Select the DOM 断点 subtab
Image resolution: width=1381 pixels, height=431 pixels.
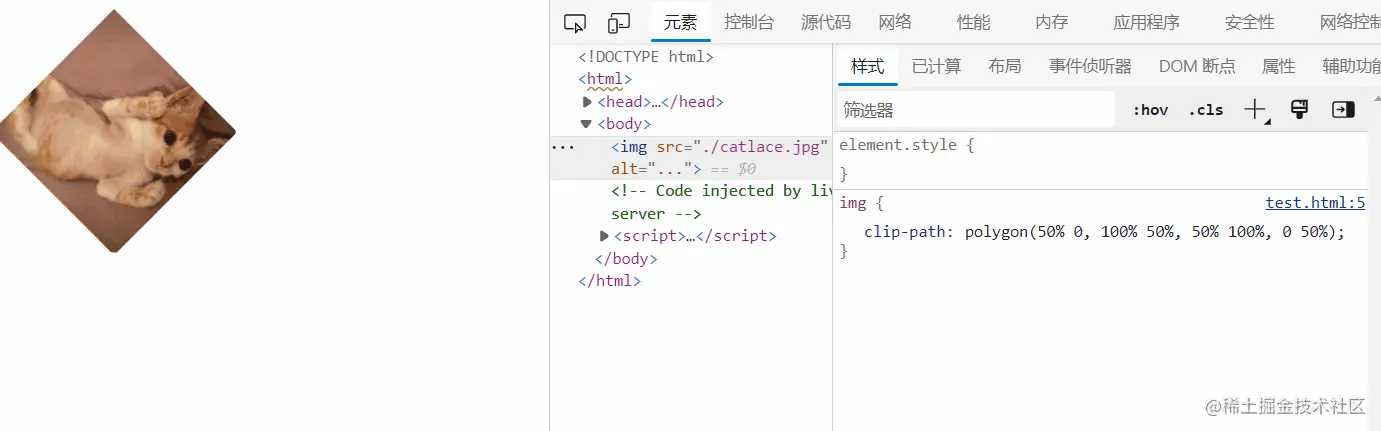1197,66
